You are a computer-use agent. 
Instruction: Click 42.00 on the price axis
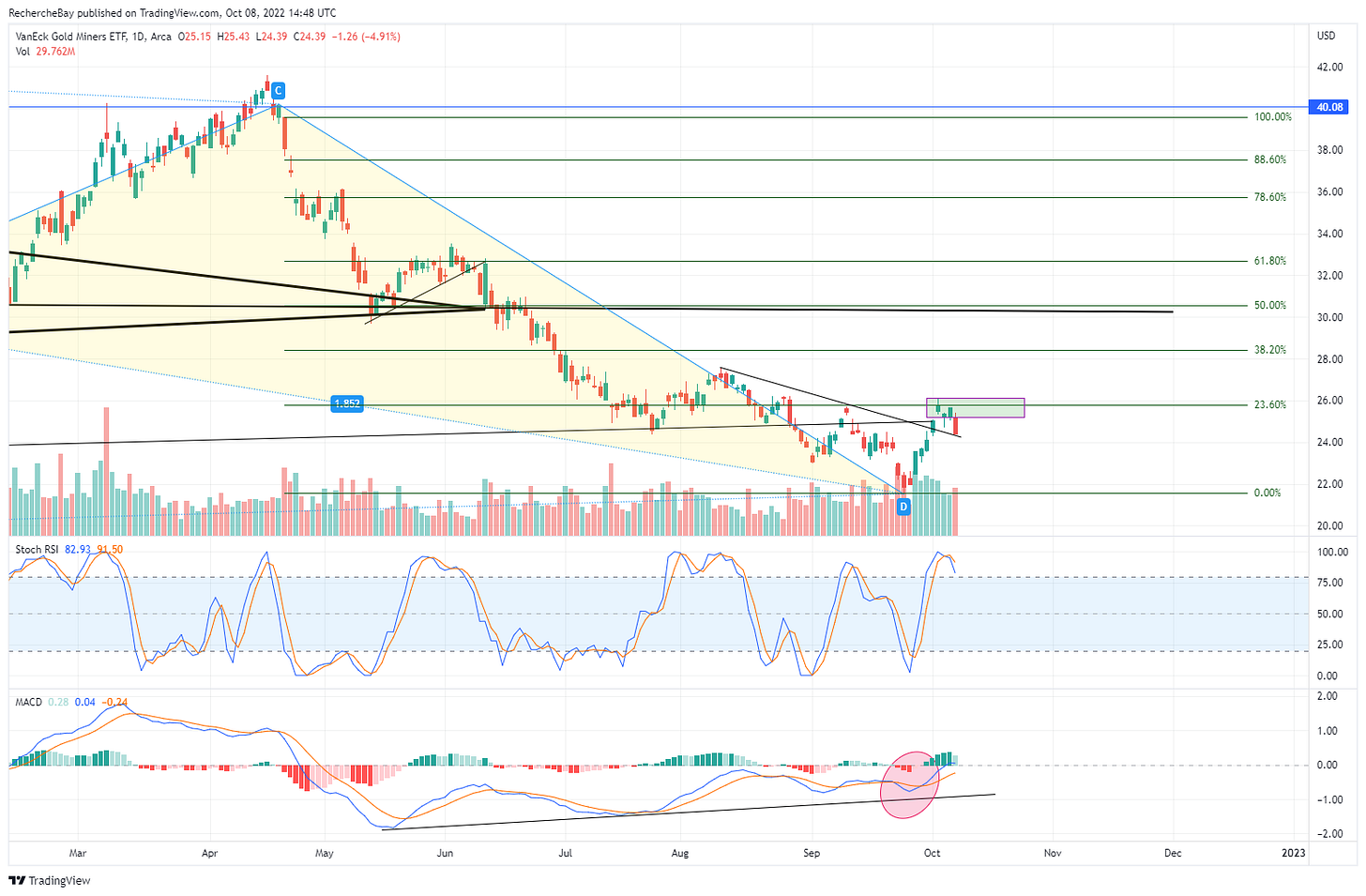pyautogui.click(x=1329, y=68)
